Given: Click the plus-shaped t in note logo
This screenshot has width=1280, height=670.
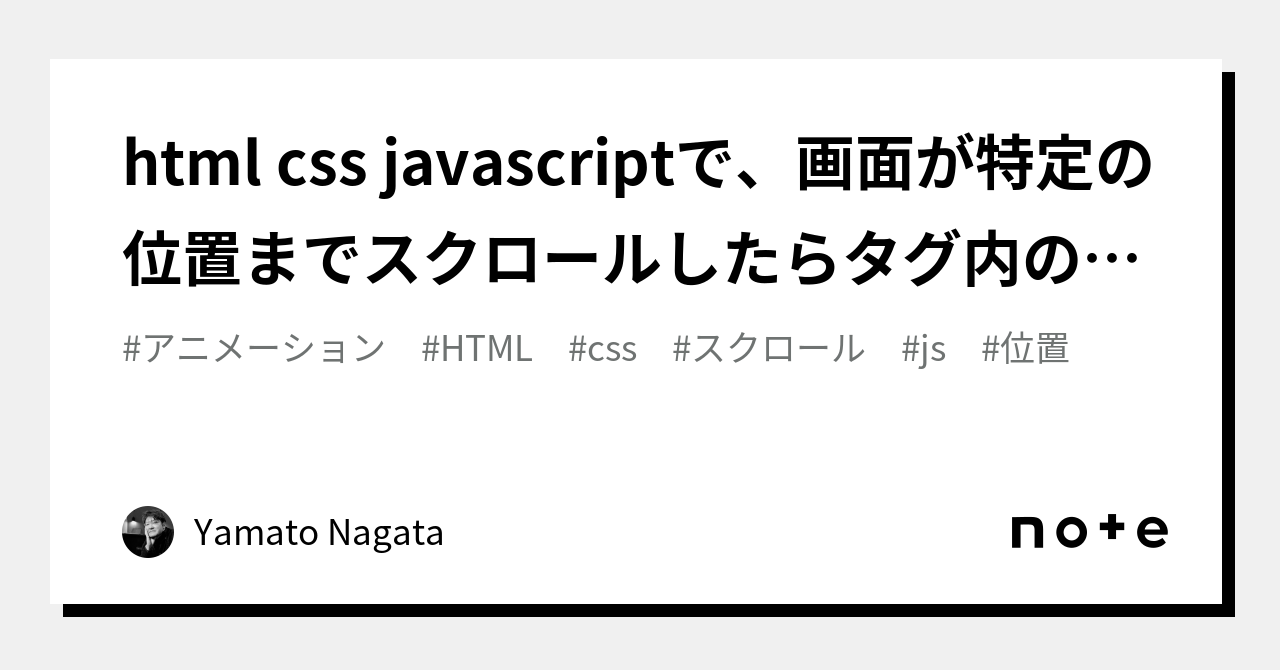Looking at the screenshot, I should click(1112, 530).
